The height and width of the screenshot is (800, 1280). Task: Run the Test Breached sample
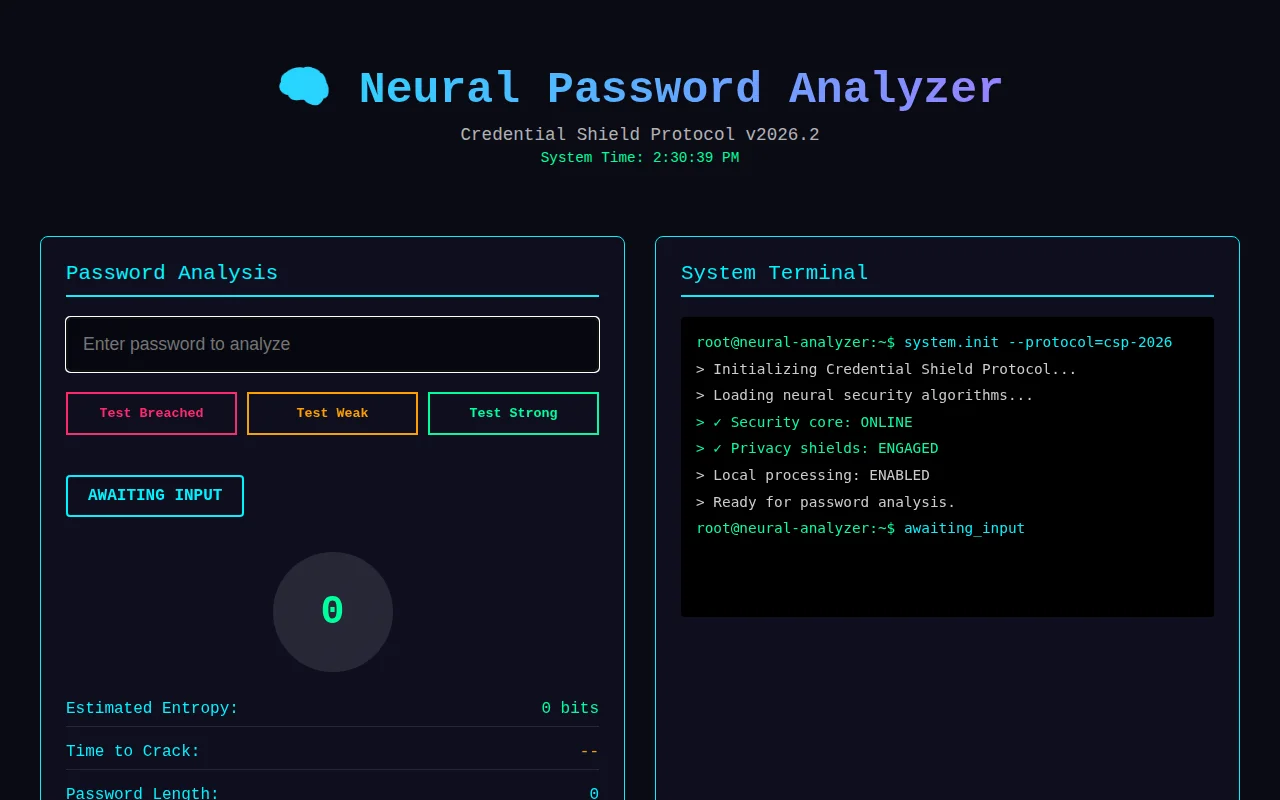point(151,413)
